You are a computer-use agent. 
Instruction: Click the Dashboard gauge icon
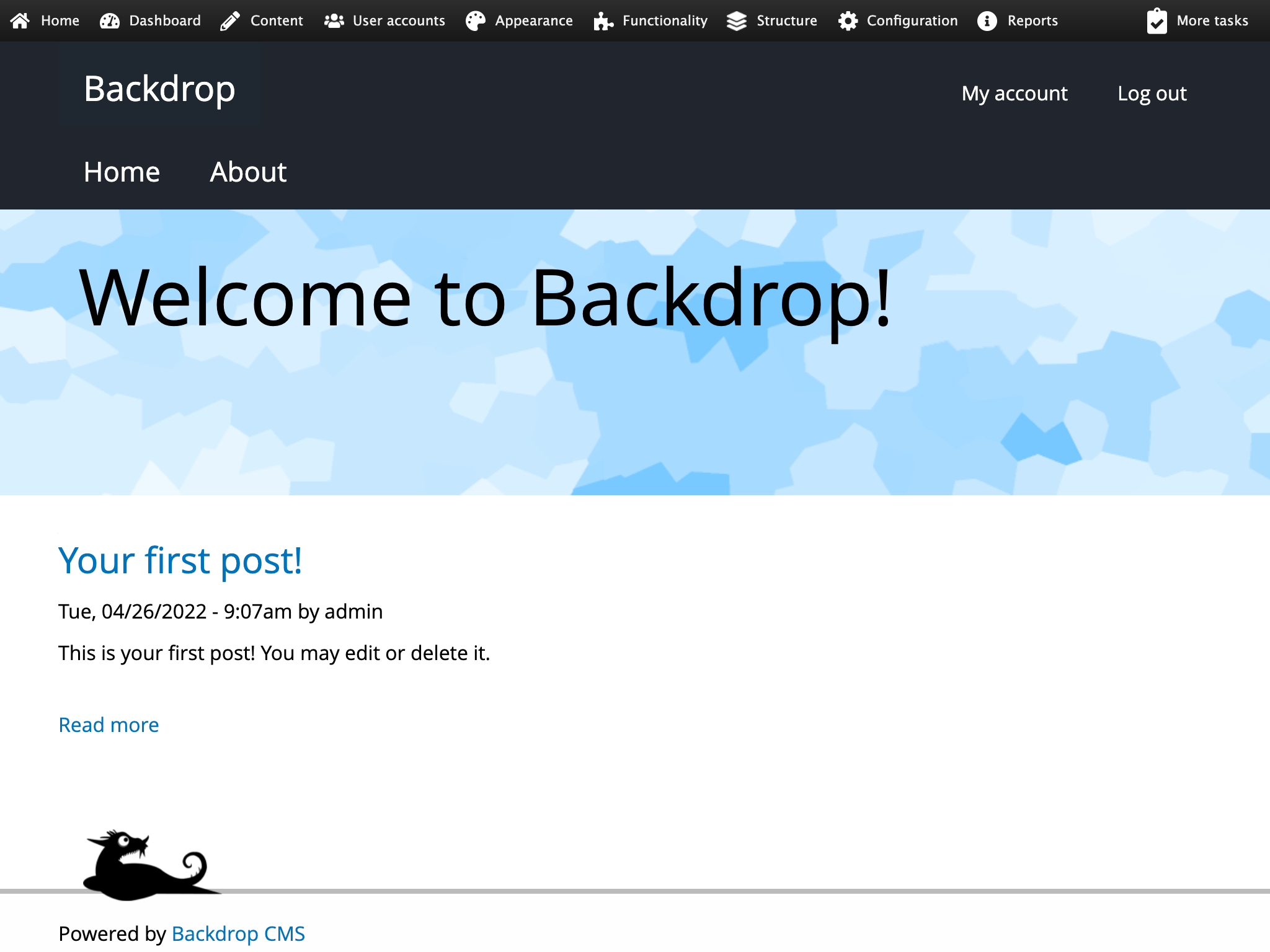pos(110,21)
